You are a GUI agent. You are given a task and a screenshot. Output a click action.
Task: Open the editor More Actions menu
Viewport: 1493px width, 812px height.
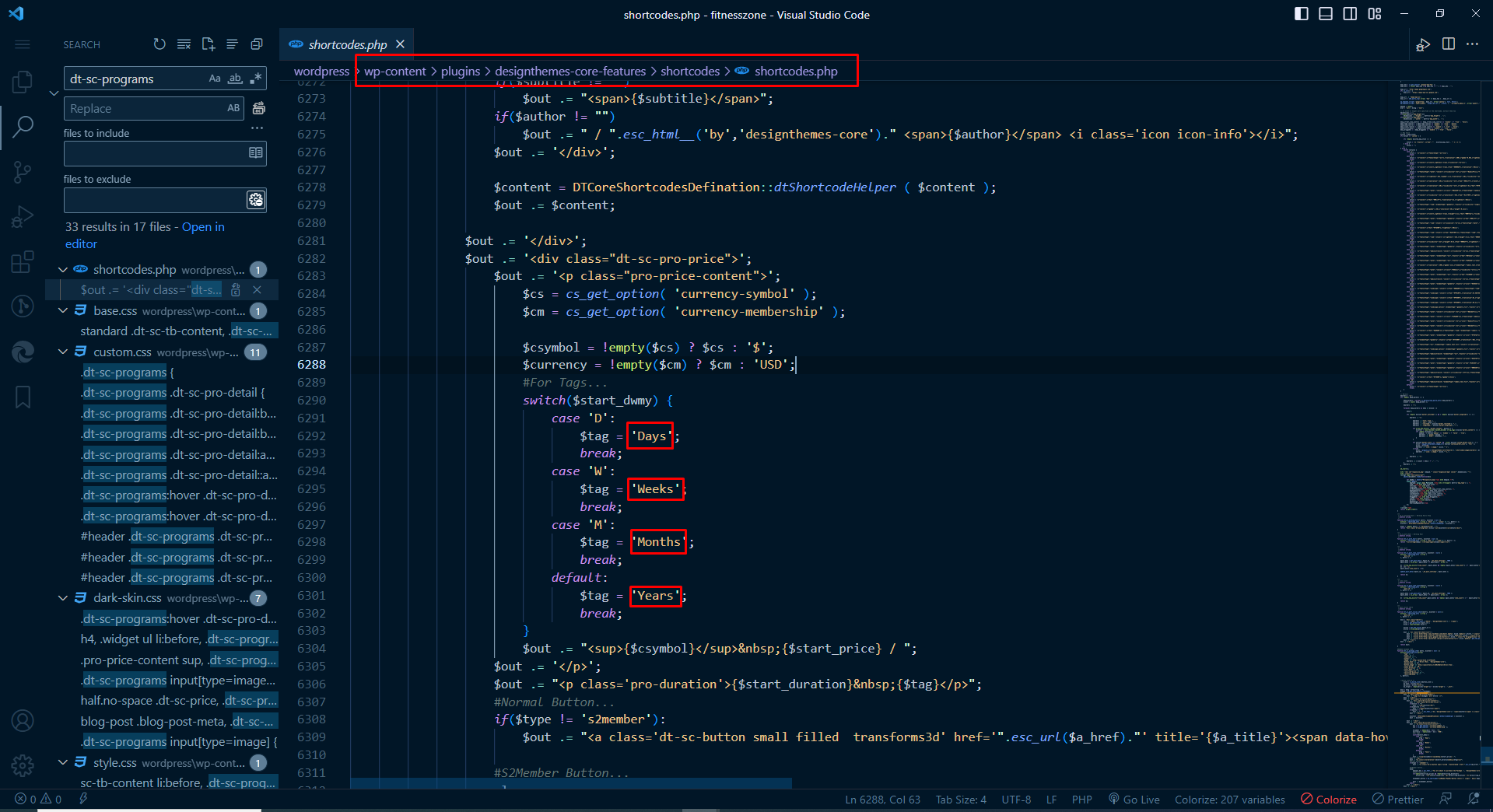tap(1473, 44)
